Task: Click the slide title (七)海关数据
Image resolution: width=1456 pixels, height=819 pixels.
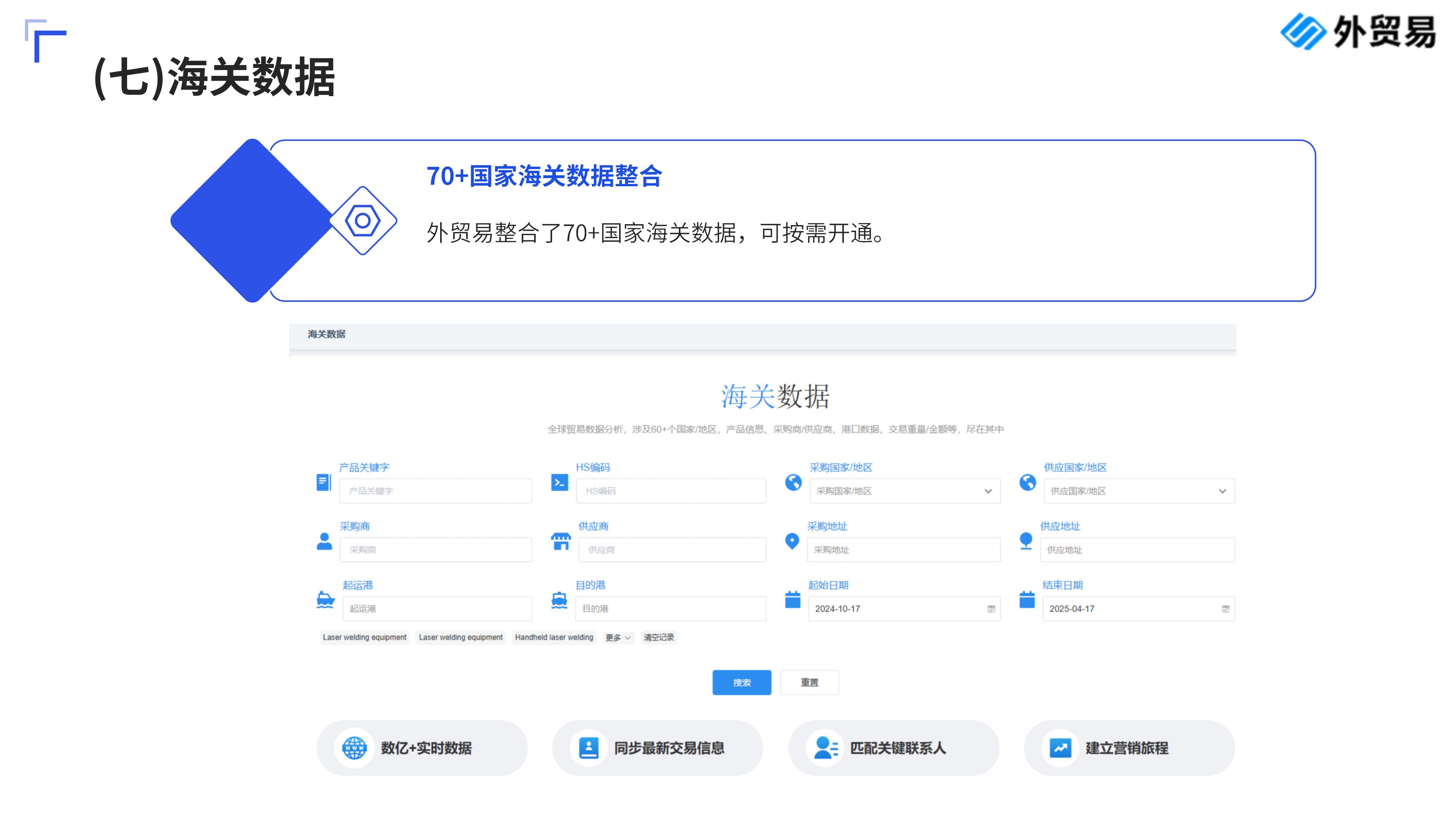Action: click(215, 77)
